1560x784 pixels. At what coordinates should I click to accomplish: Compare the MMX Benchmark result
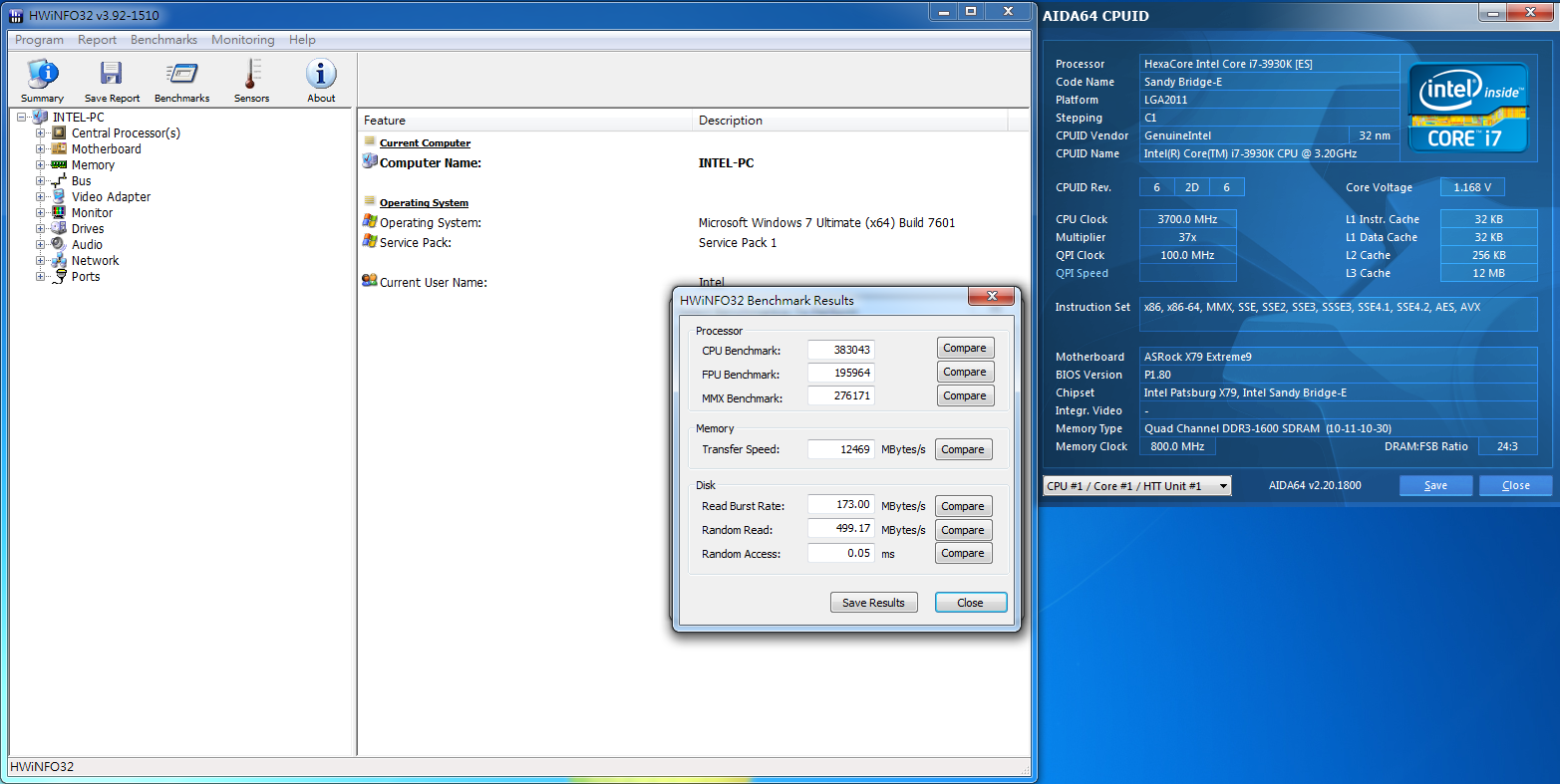tap(965, 395)
